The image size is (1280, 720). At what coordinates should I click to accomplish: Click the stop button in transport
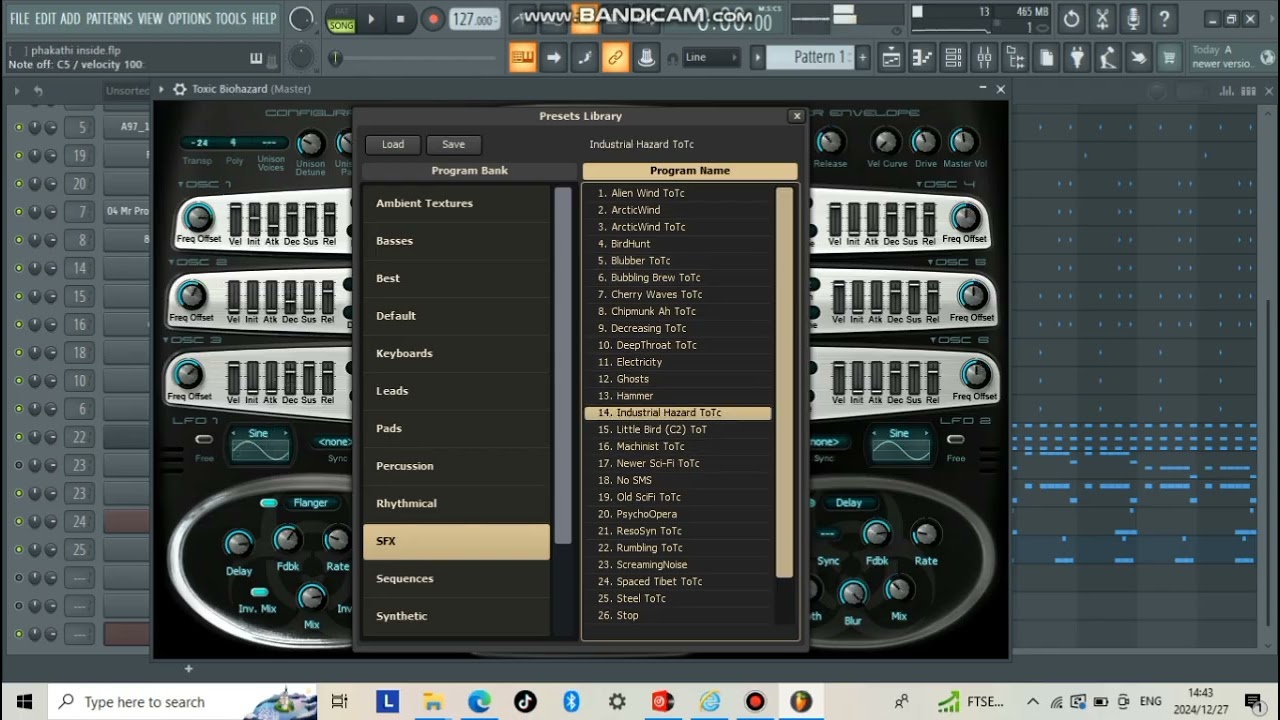click(401, 19)
